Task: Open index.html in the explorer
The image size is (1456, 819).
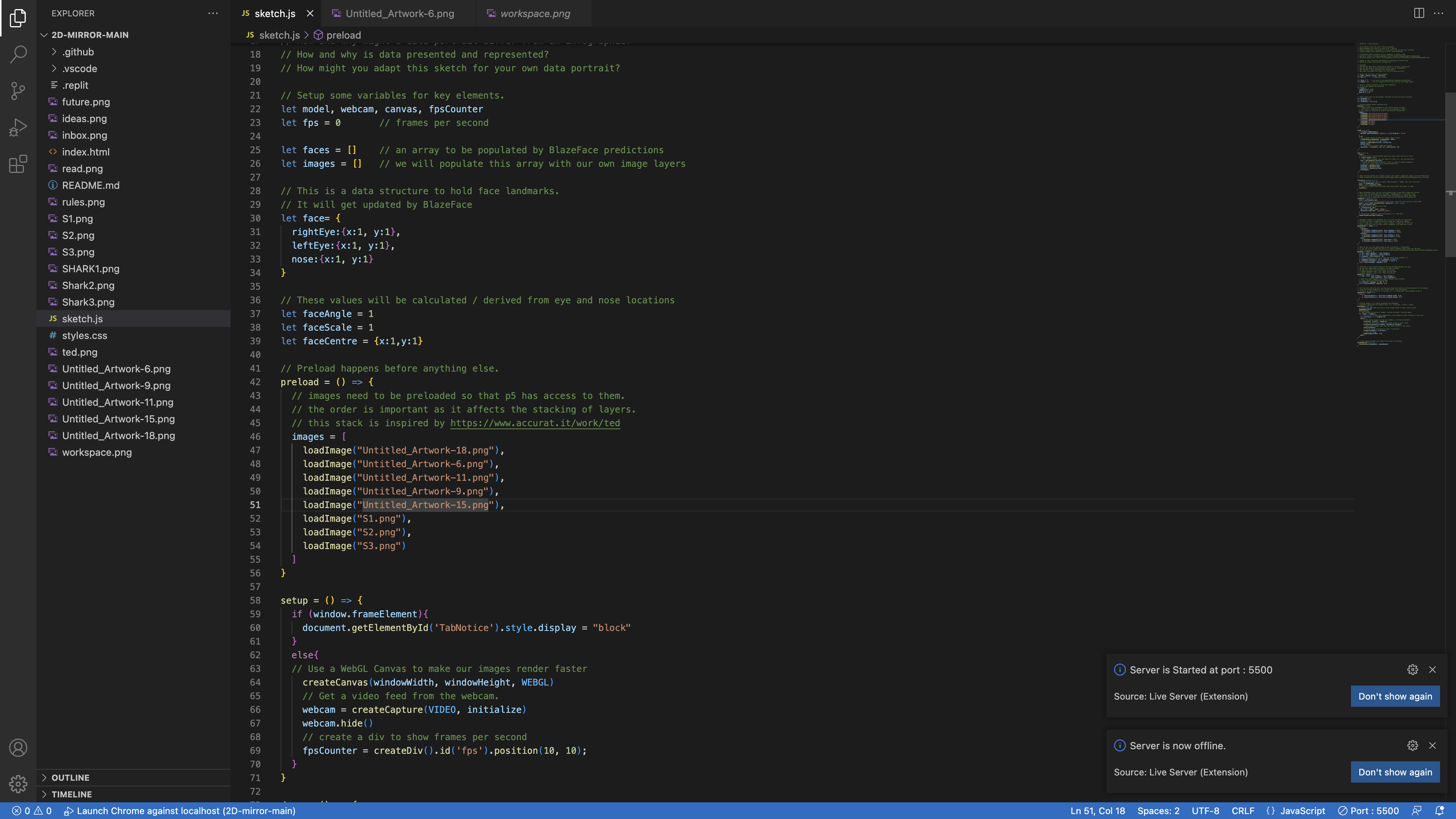Action: pos(86,152)
